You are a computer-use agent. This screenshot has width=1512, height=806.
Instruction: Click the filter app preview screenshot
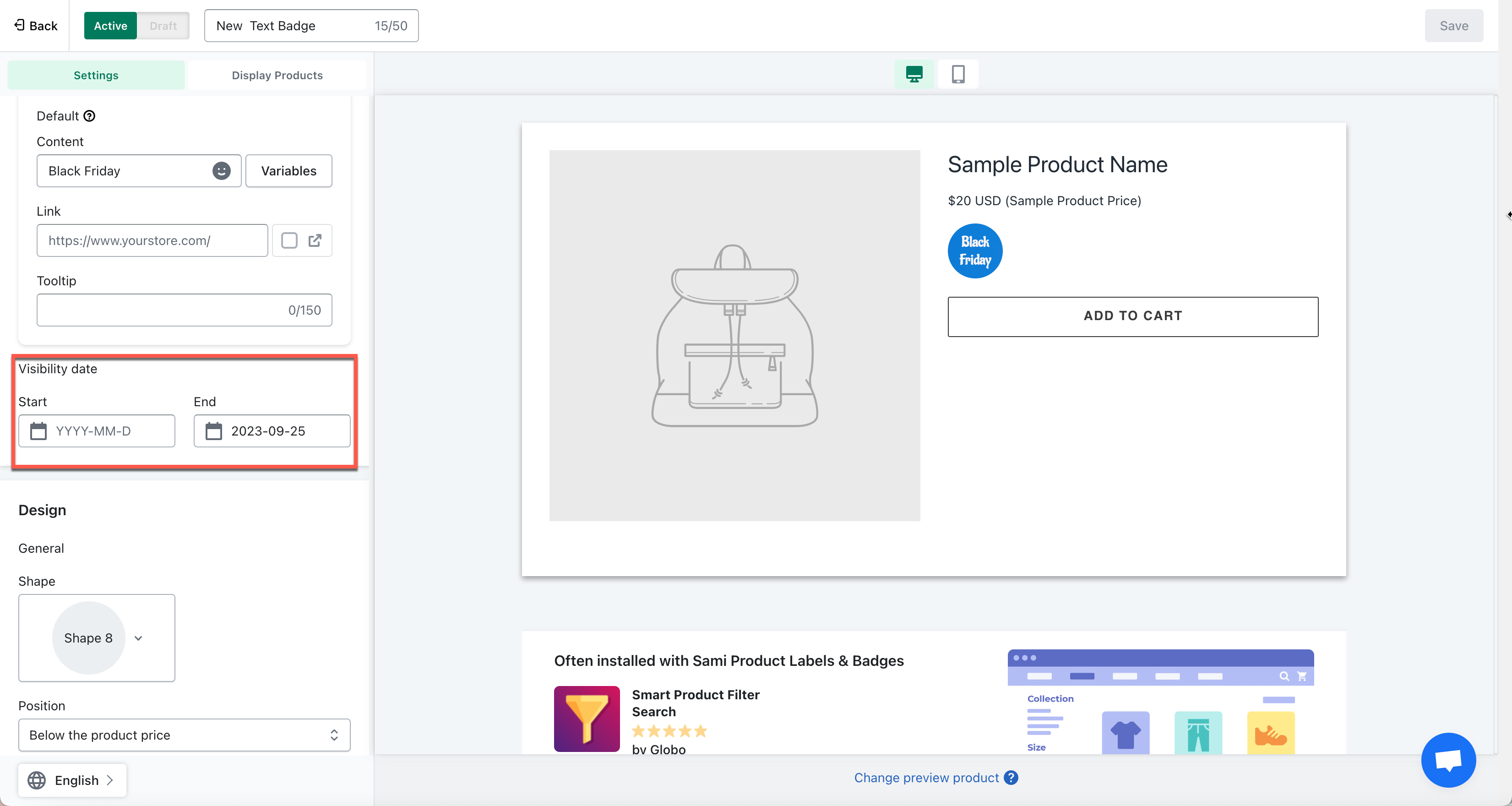[1160, 702]
